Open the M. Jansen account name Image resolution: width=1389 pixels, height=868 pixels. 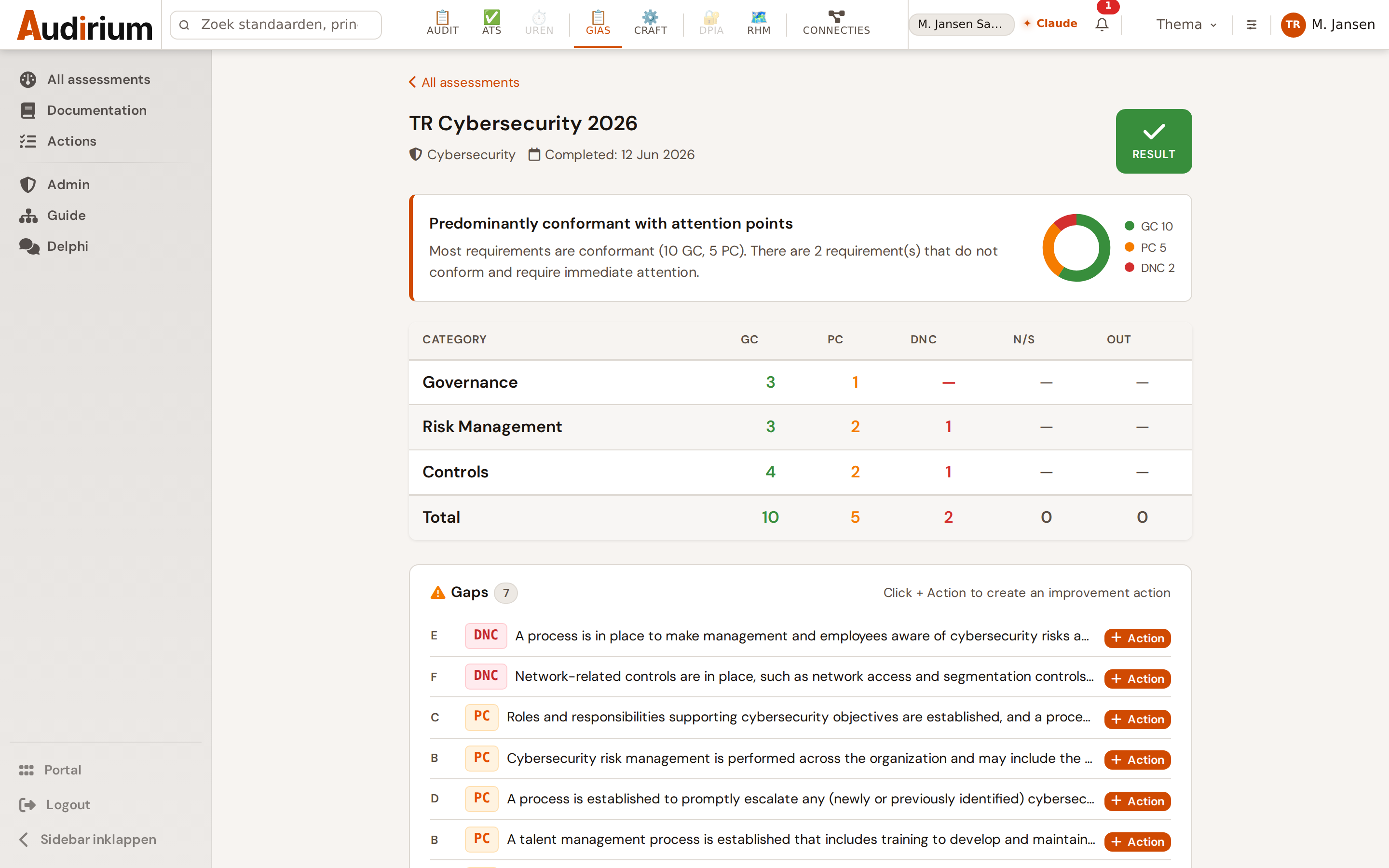(x=1343, y=25)
